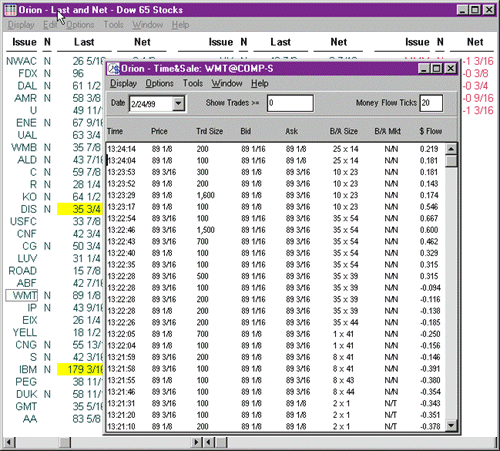
Task: Click the 1,500 trade size entry
Action: pos(205,230)
